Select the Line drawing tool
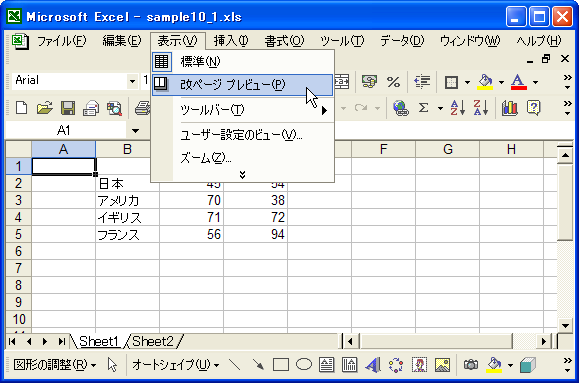Image resolution: width=579 pixels, height=383 pixels. pos(234,365)
